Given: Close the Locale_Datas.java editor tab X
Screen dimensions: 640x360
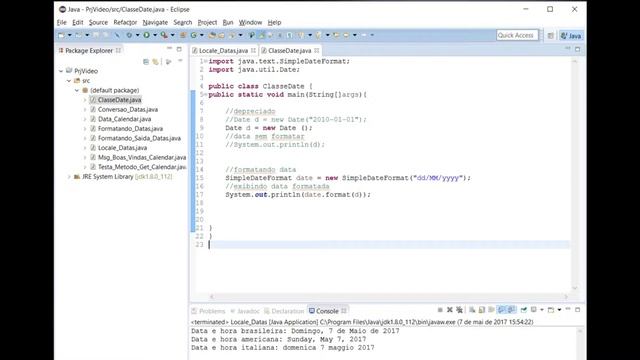Looking at the screenshot, I should coord(253,50).
